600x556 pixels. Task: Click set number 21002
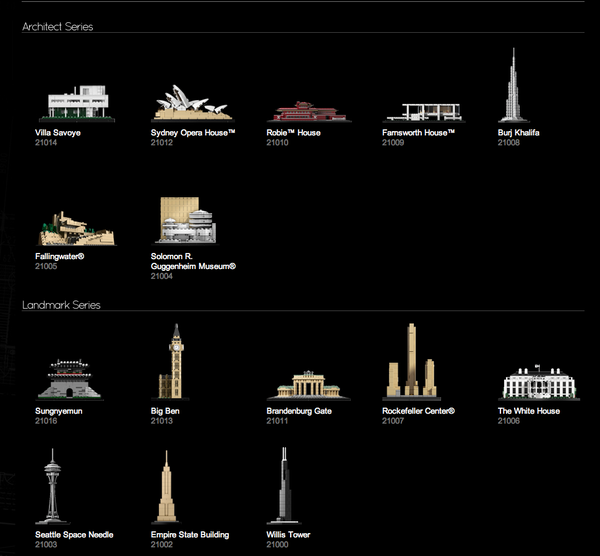click(x=161, y=545)
